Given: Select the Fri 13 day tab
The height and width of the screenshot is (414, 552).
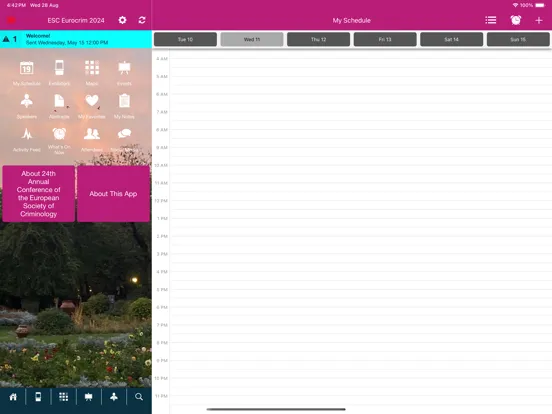Looking at the screenshot, I should (385, 39).
